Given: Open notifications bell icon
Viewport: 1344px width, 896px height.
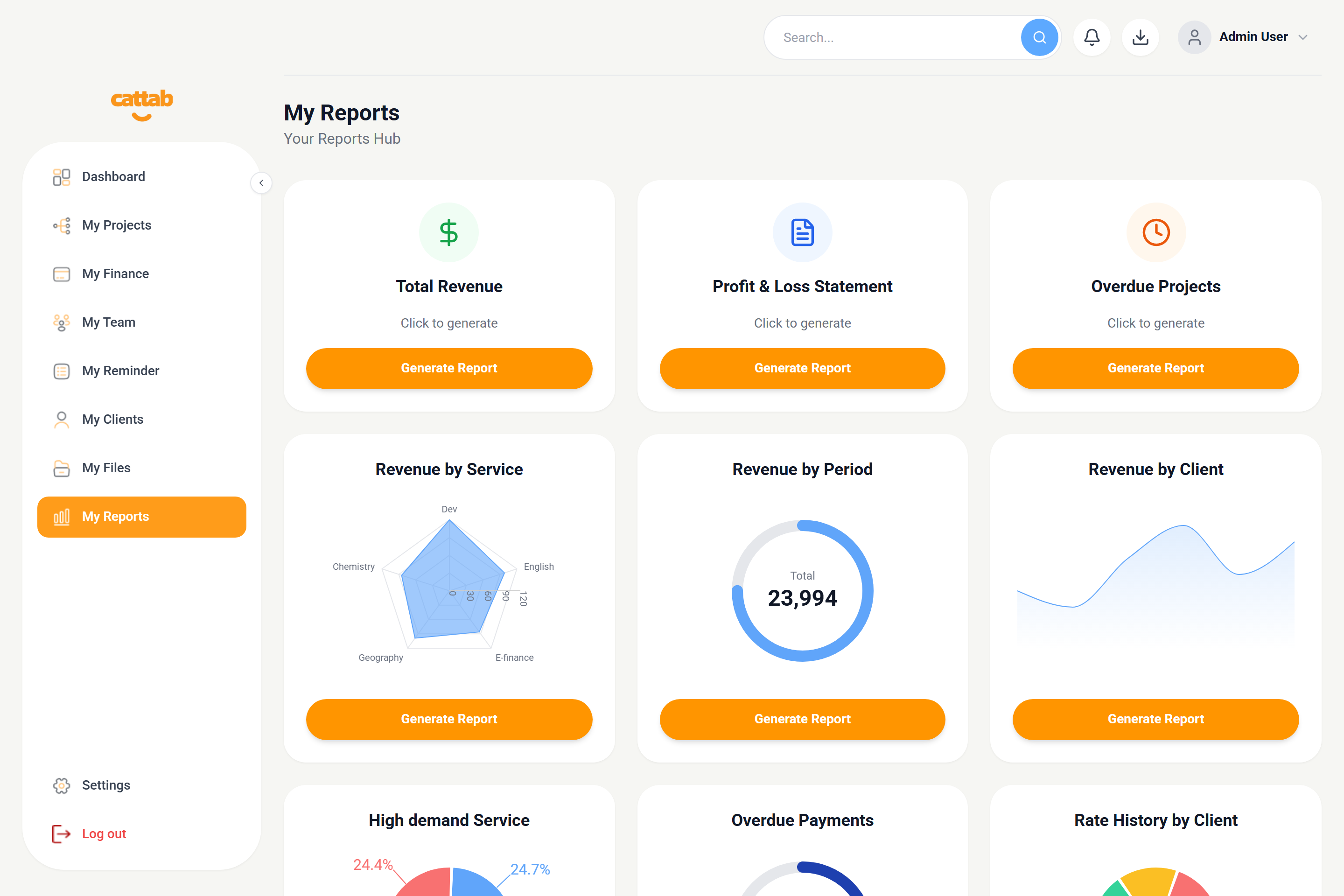Looking at the screenshot, I should [x=1092, y=38].
